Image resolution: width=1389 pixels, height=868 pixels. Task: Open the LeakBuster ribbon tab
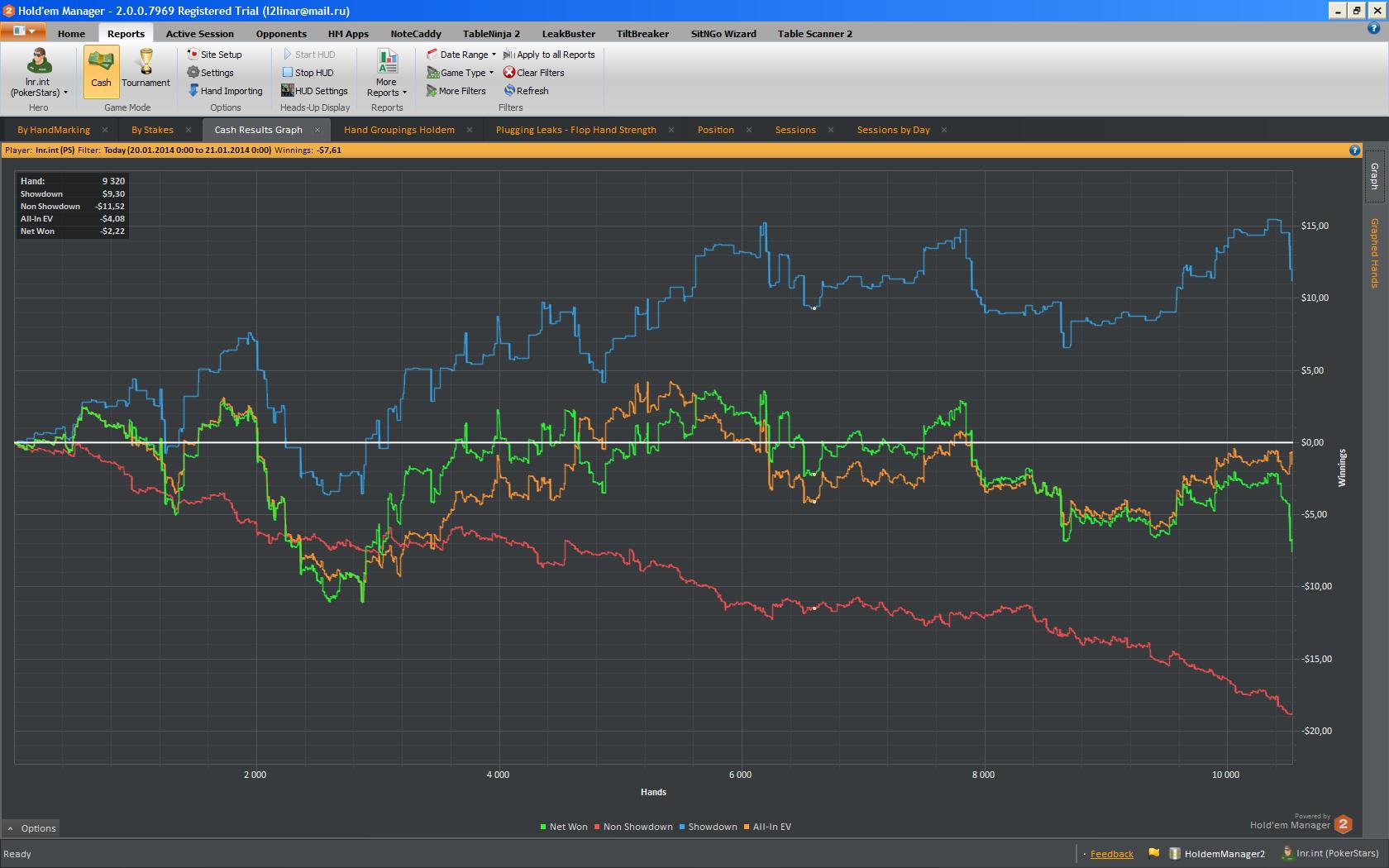(568, 34)
